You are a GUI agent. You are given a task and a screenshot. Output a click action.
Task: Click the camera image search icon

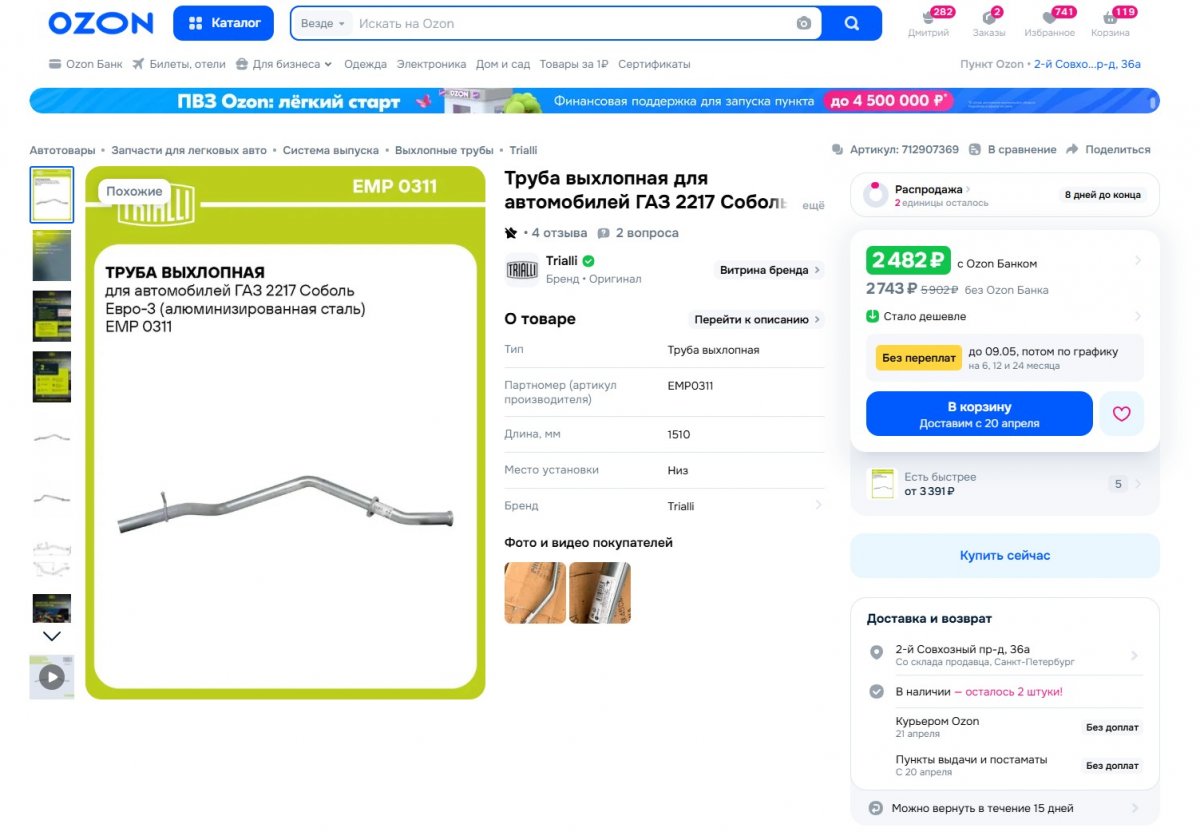pyautogui.click(x=804, y=23)
